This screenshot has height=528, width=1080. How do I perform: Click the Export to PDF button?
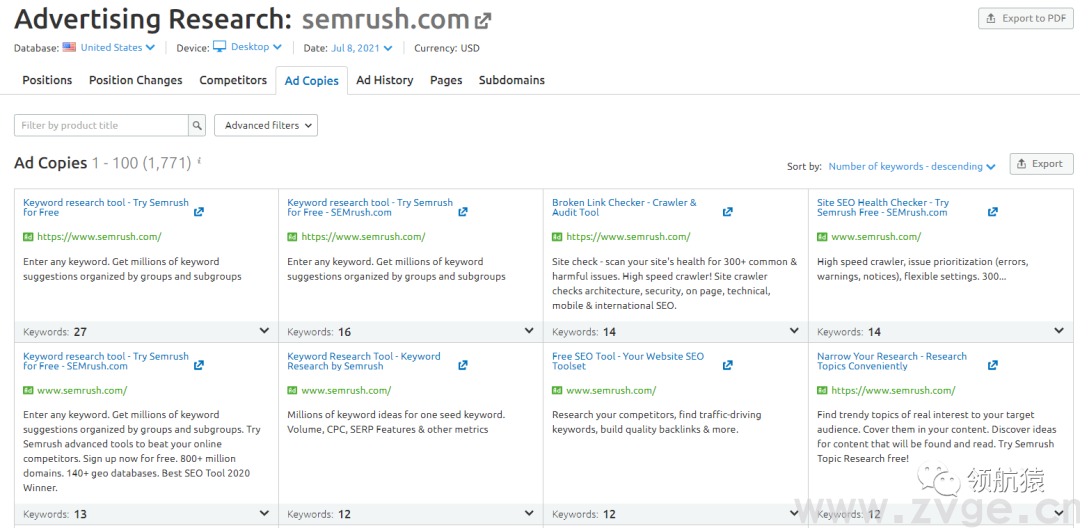point(1024,18)
